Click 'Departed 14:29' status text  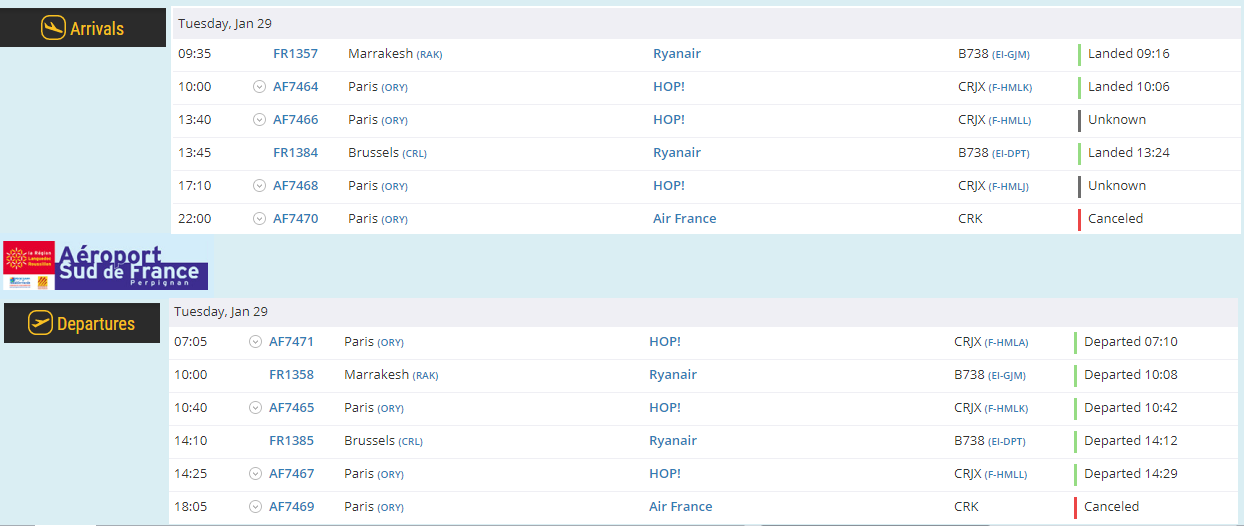[x=1131, y=474]
